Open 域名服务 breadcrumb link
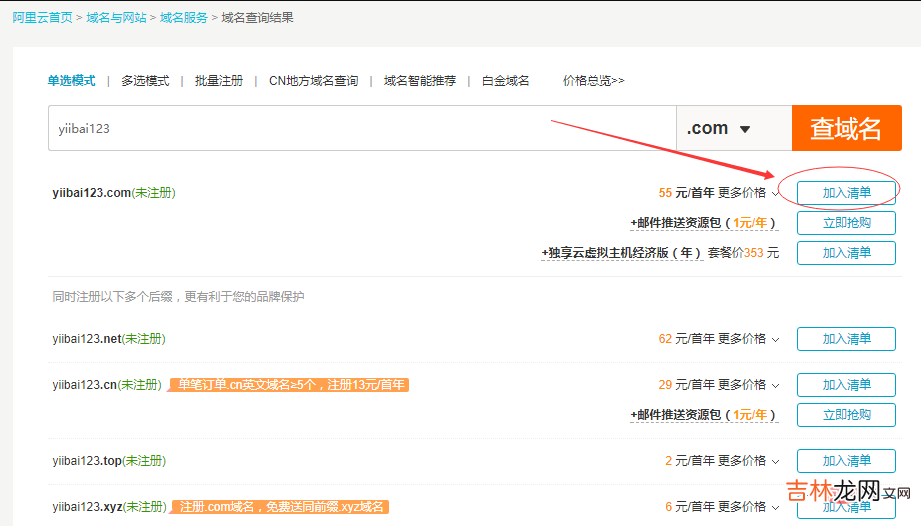 click(184, 17)
